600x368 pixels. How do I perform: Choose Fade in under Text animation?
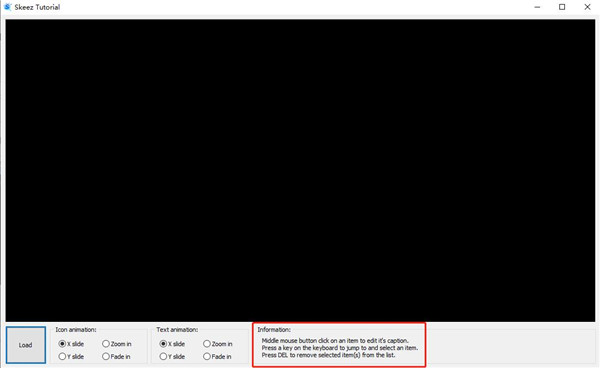click(x=217, y=356)
